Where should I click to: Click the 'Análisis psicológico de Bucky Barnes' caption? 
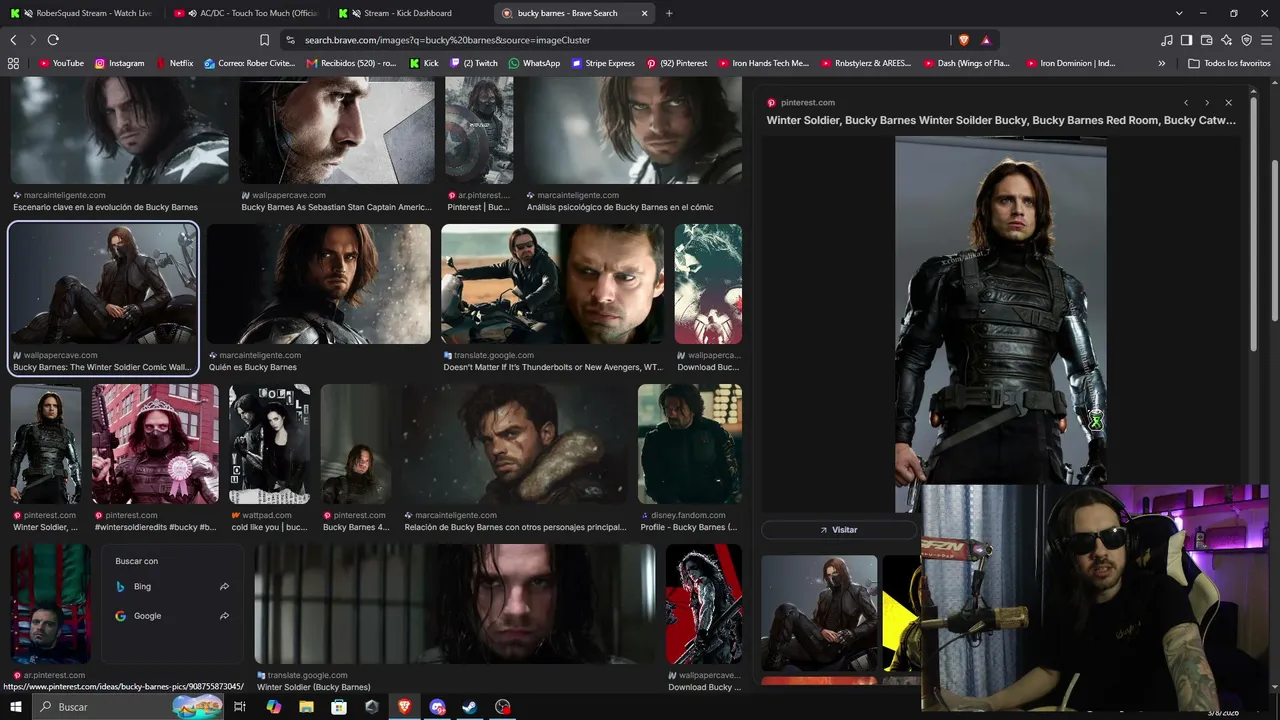coord(620,207)
